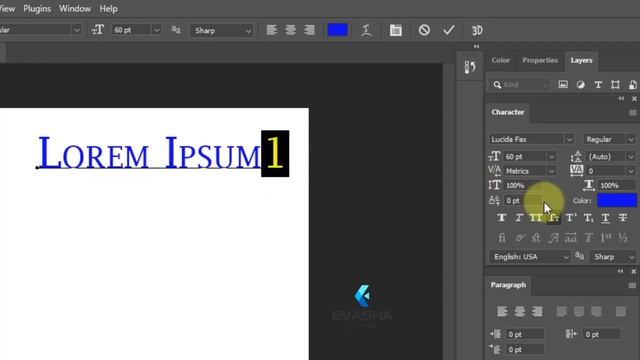Click the stylistic alternates OpenType icon
Viewport: 640px width, 360px height.
click(571, 238)
